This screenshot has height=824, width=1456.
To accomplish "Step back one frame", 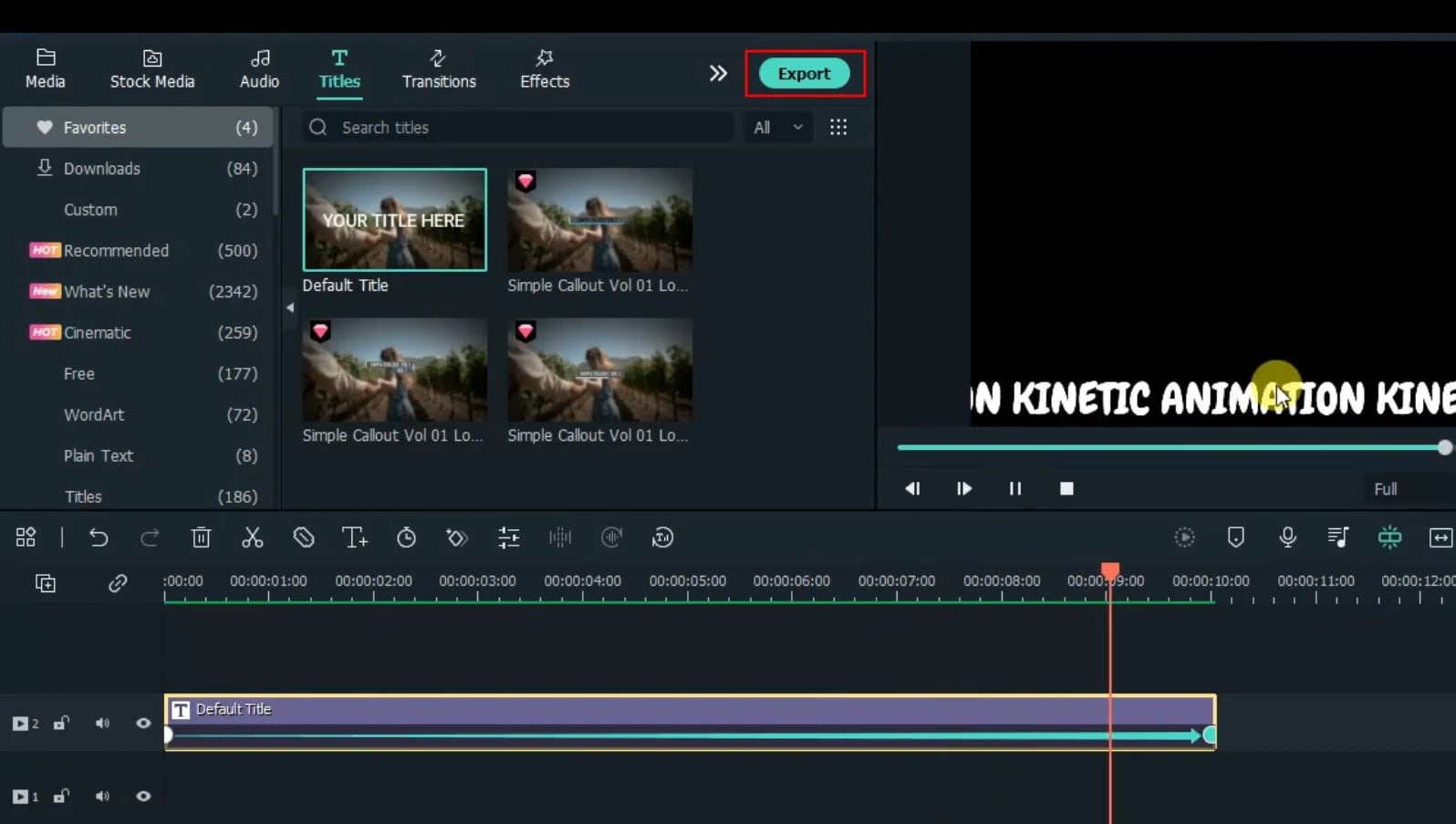I will [x=912, y=488].
